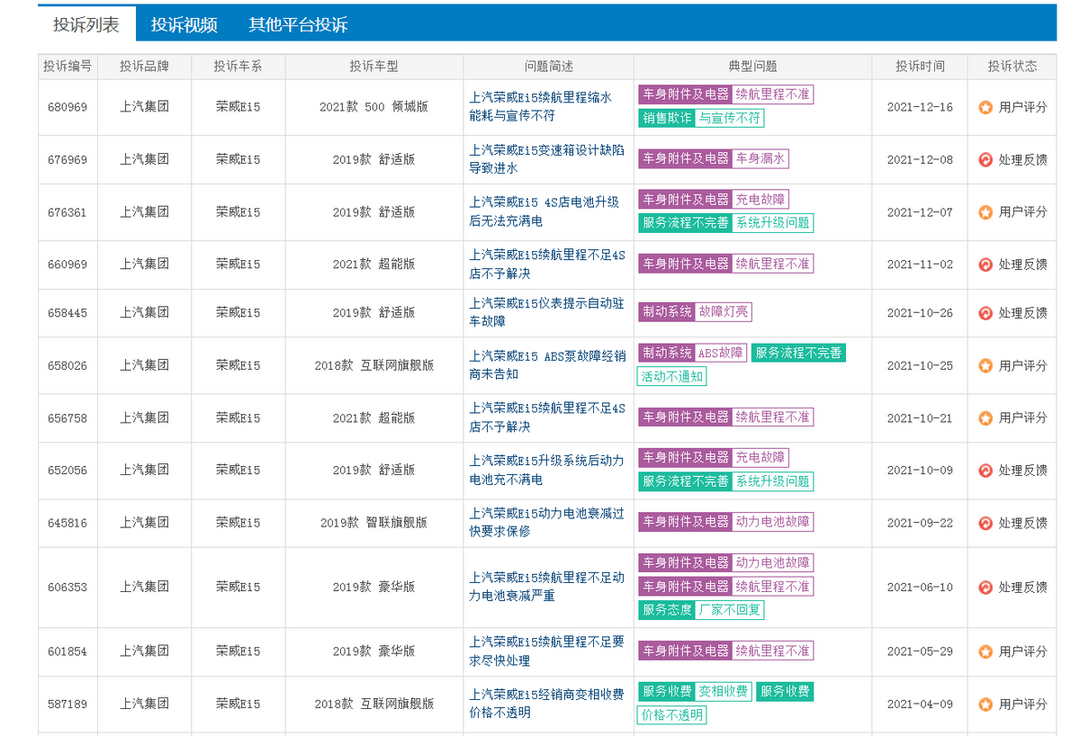The width and height of the screenshot is (1080, 736).
Task: Open complaint 上汽荣威Ei5 ABS泵故障经销商未告知
Action: point(548,365)
